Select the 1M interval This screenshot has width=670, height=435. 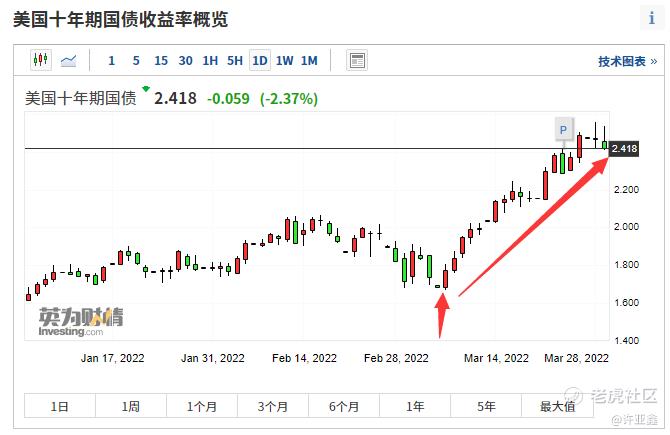[x=309, y=61]
